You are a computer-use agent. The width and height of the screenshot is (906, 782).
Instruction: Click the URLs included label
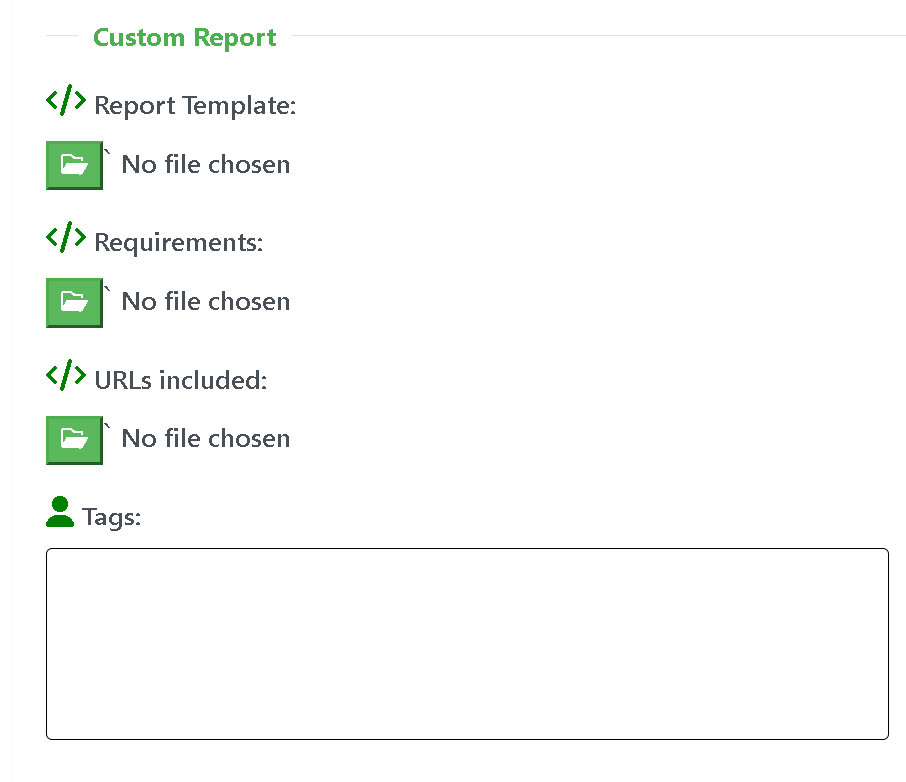click(180, 380)
